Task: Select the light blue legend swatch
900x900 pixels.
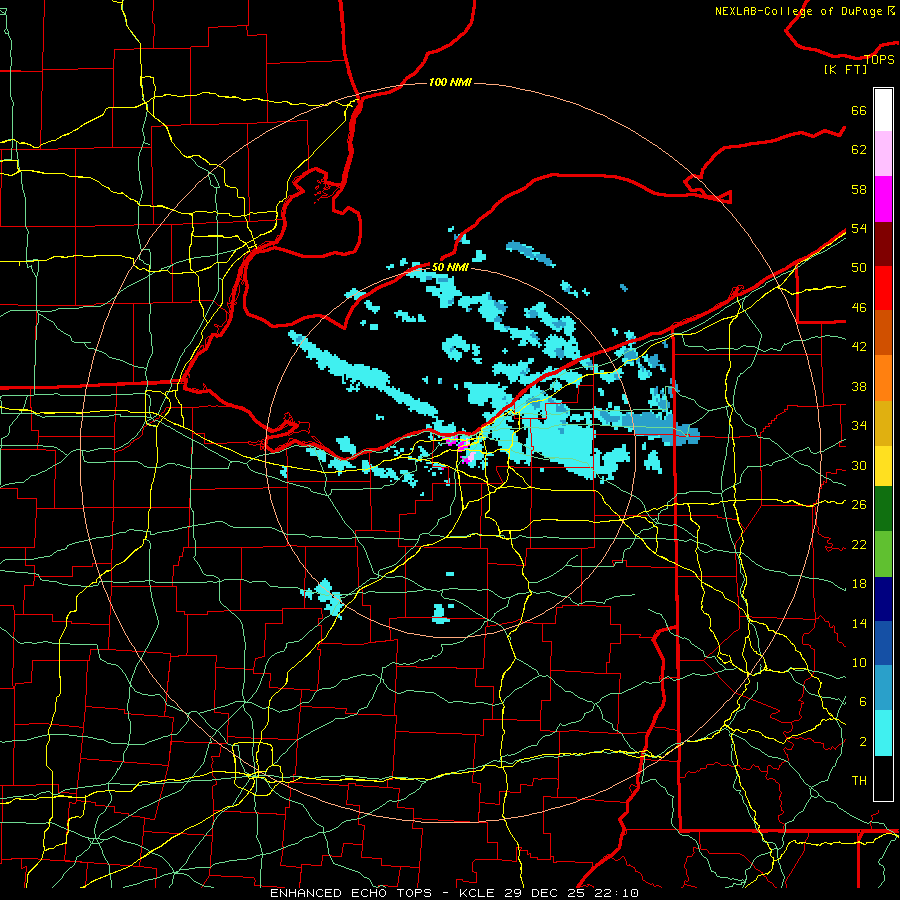Action: pos(883,688)
